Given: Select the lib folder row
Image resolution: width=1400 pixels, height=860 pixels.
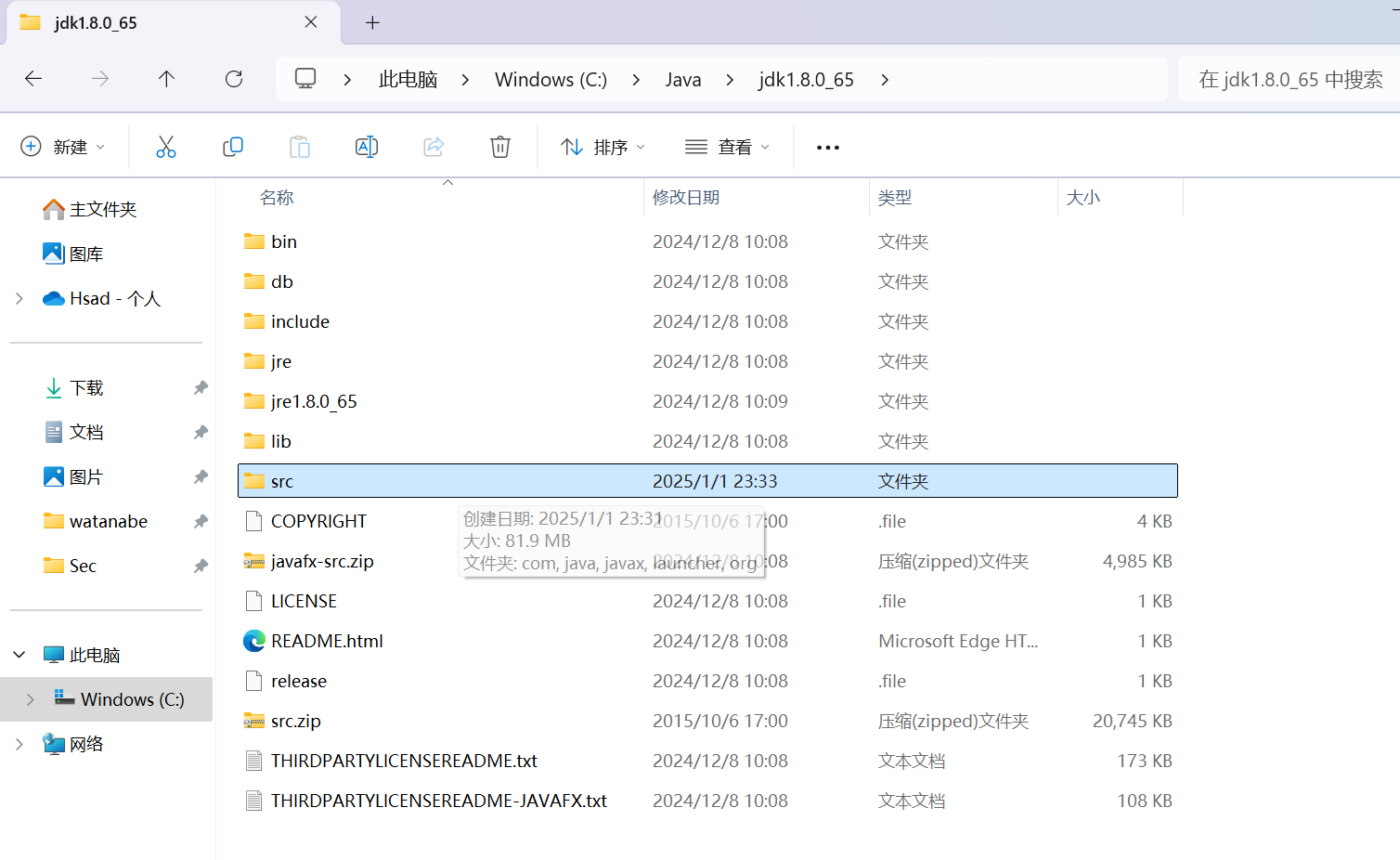Looking at the screenshot, I should point(707,441).
